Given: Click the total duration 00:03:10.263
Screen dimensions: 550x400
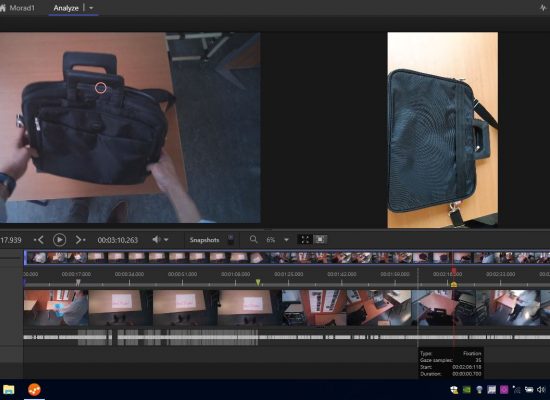Looking at the screenshot, I should pyautogui.click(x=118, y=240).
